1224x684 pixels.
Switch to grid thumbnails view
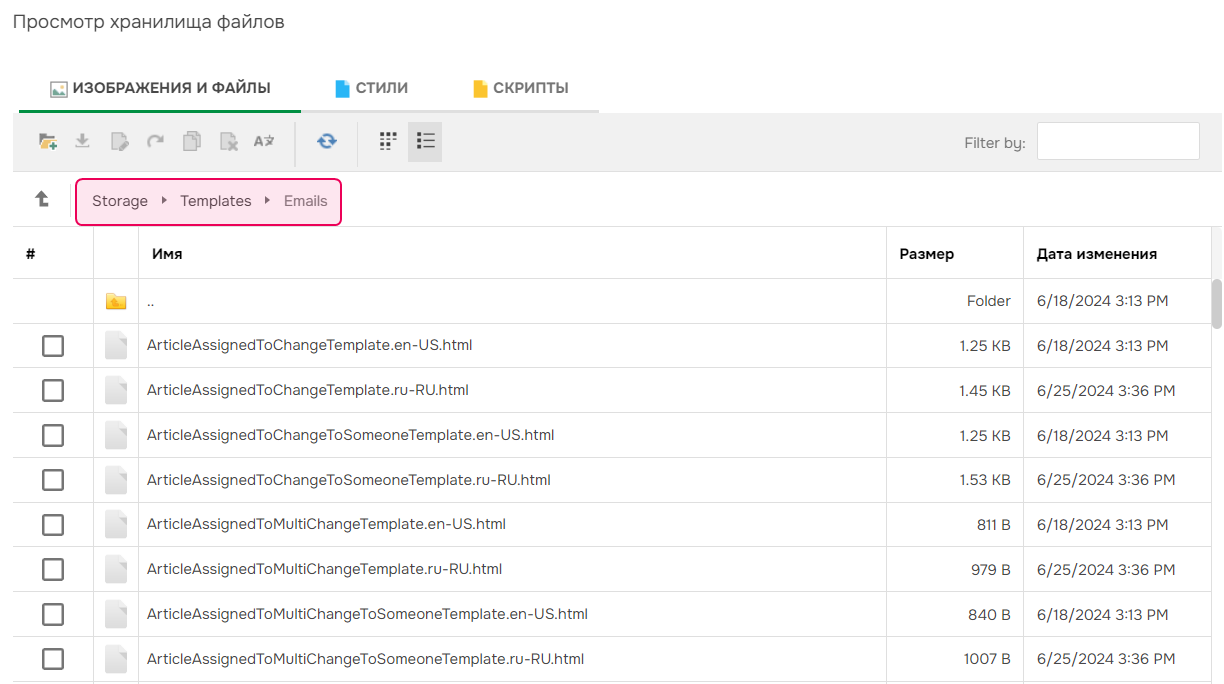click(388, 142)
